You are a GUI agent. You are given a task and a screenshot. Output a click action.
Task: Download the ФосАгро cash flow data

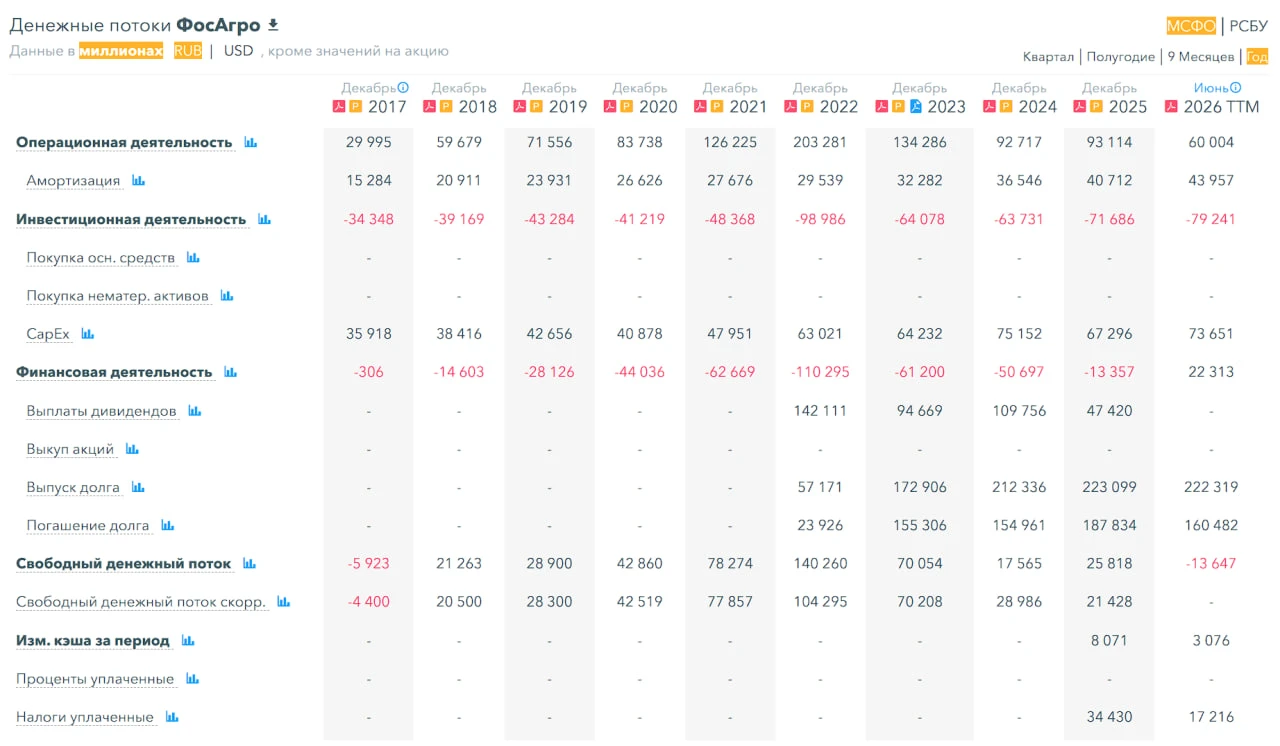(x=273, y=24)
